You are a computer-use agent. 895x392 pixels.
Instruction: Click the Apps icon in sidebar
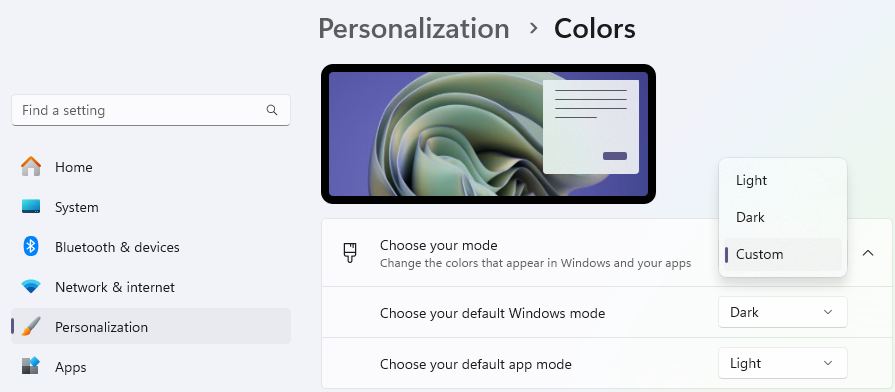point(31,366)
